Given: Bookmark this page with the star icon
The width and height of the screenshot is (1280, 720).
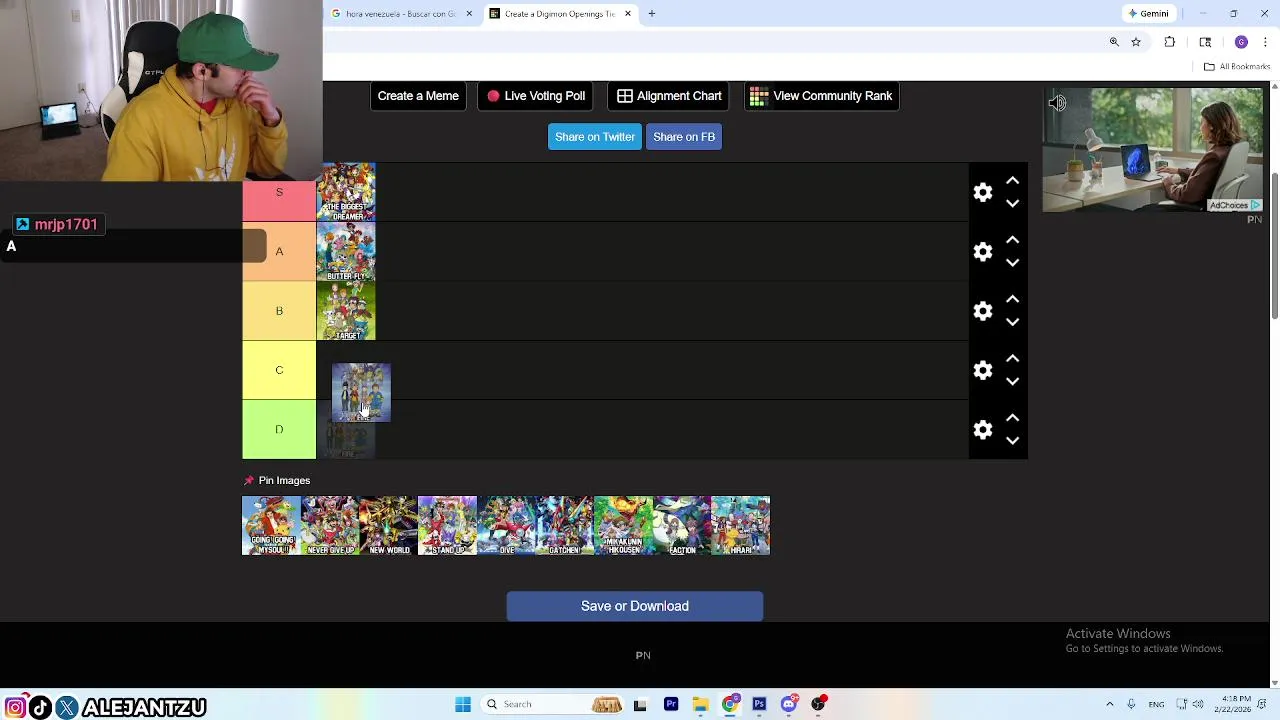Looking at the screenshot, I should [1136, 42].
